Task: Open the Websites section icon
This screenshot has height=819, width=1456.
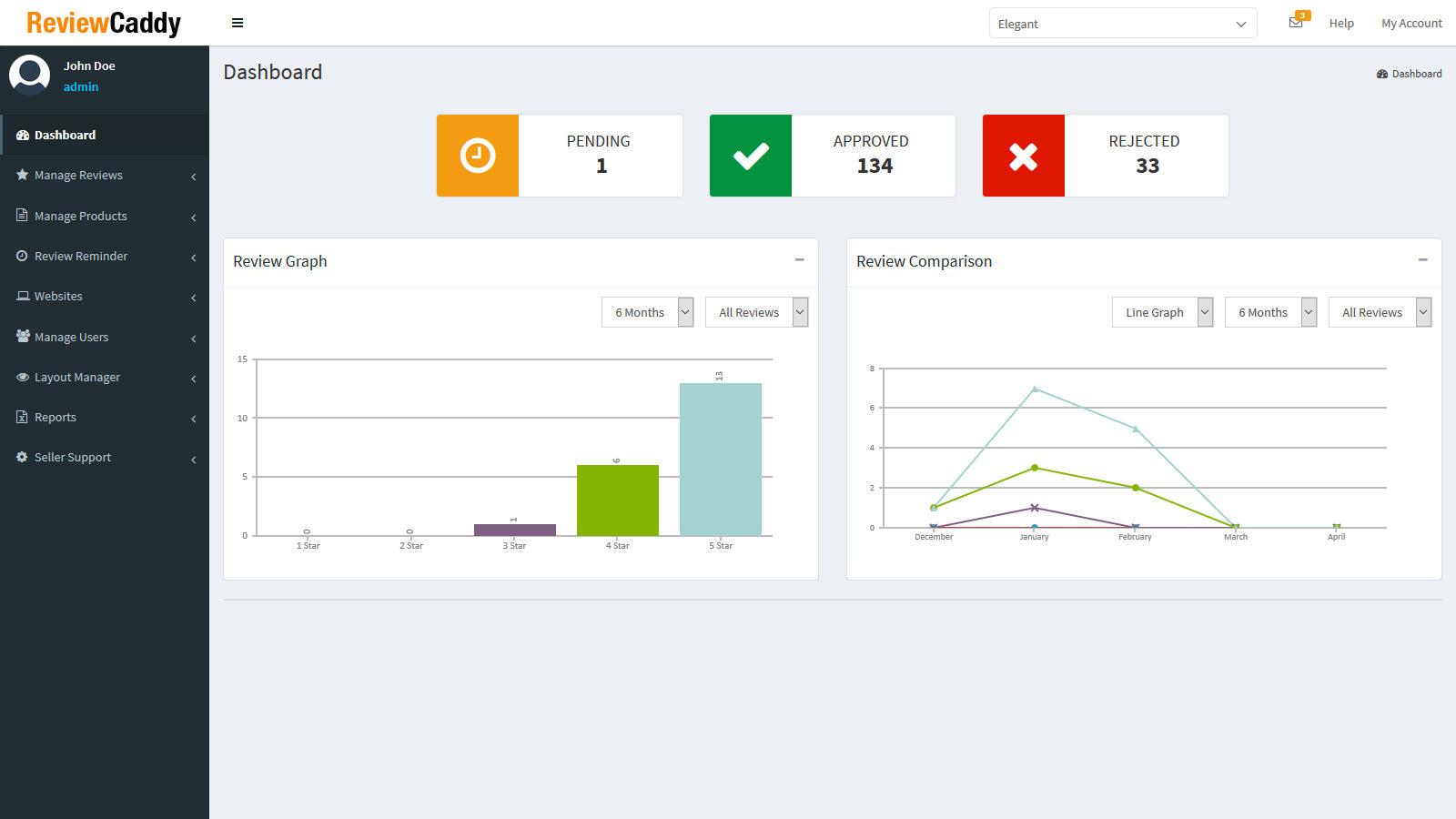Action: [22, 296]
